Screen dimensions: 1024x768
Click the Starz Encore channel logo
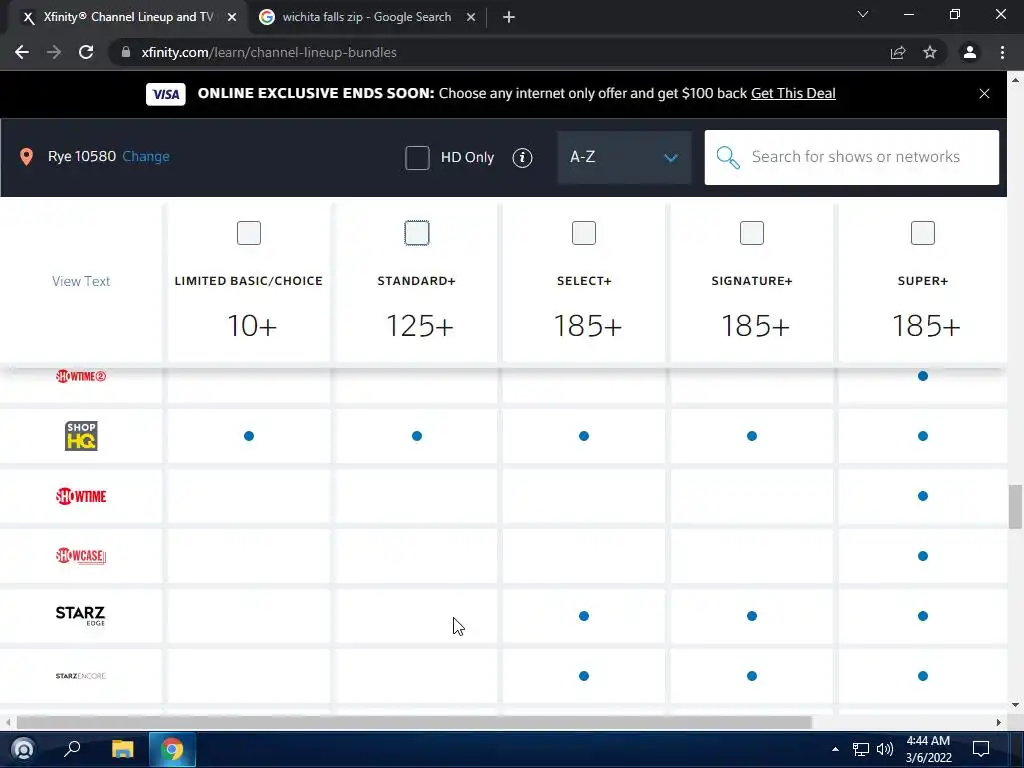coord(80,676)
